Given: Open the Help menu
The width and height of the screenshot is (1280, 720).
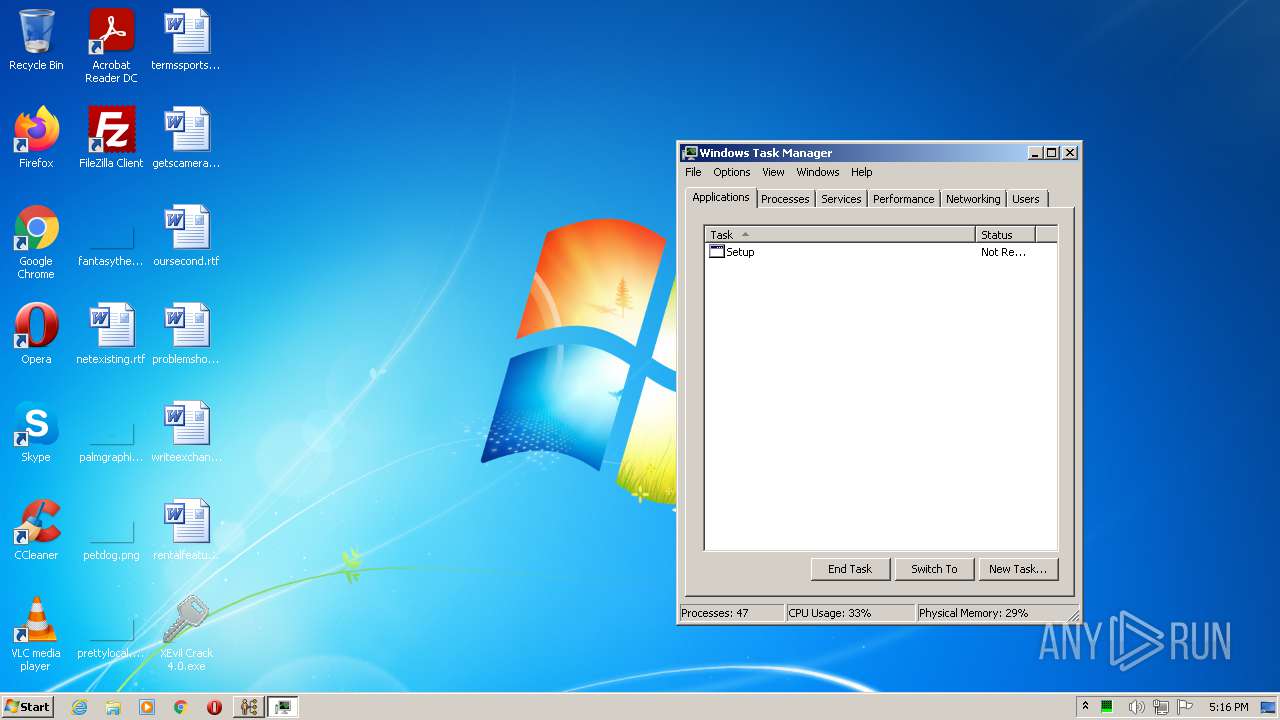Looking at the screenshot, I should click(861, 172).
